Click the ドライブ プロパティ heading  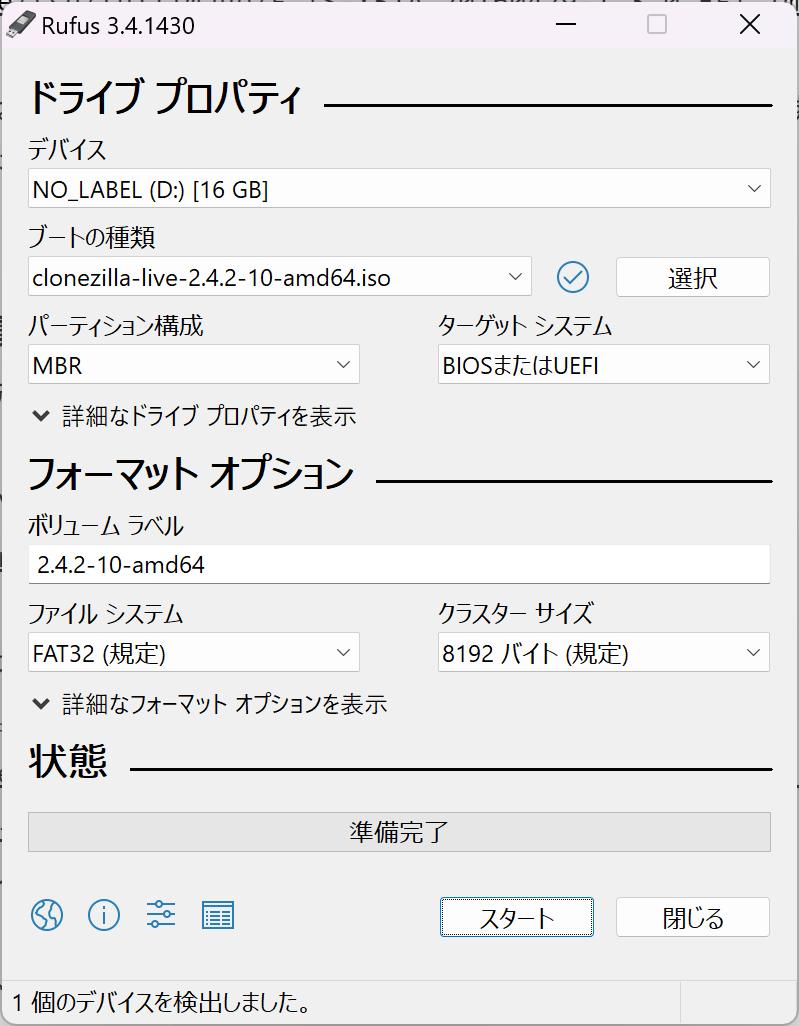pos(164,98)
